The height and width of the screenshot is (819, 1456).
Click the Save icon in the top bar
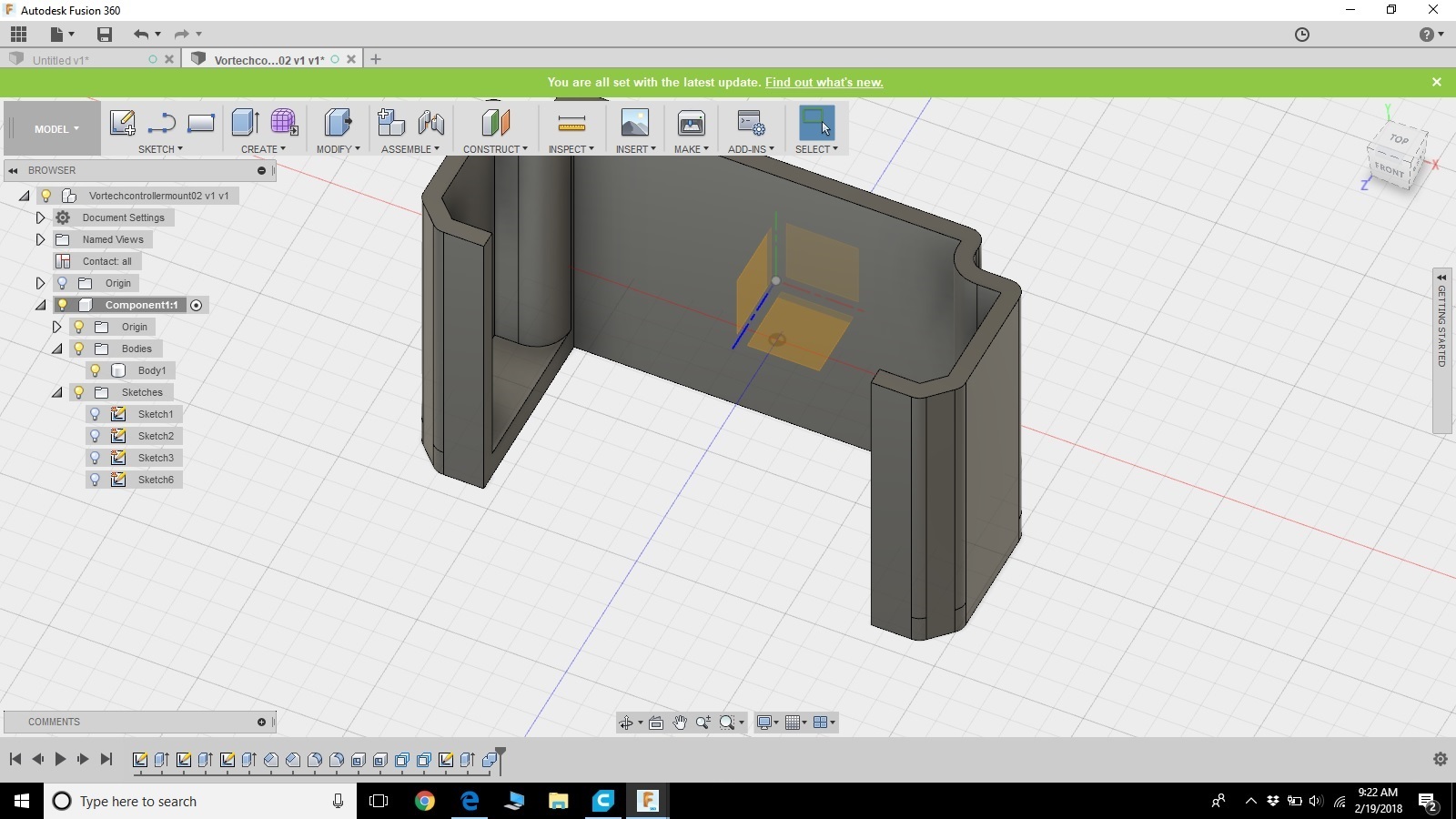tap(105, 35)
